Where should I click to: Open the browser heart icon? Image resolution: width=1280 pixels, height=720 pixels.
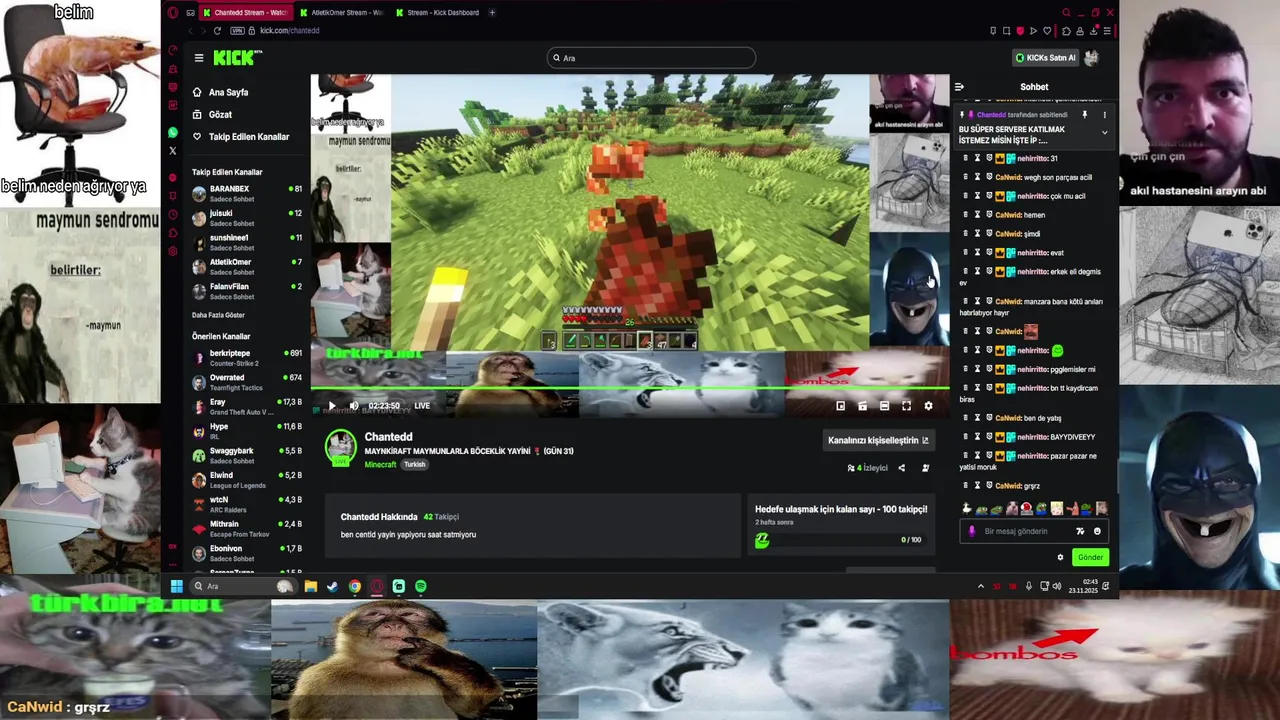[x=1047, y=31]
